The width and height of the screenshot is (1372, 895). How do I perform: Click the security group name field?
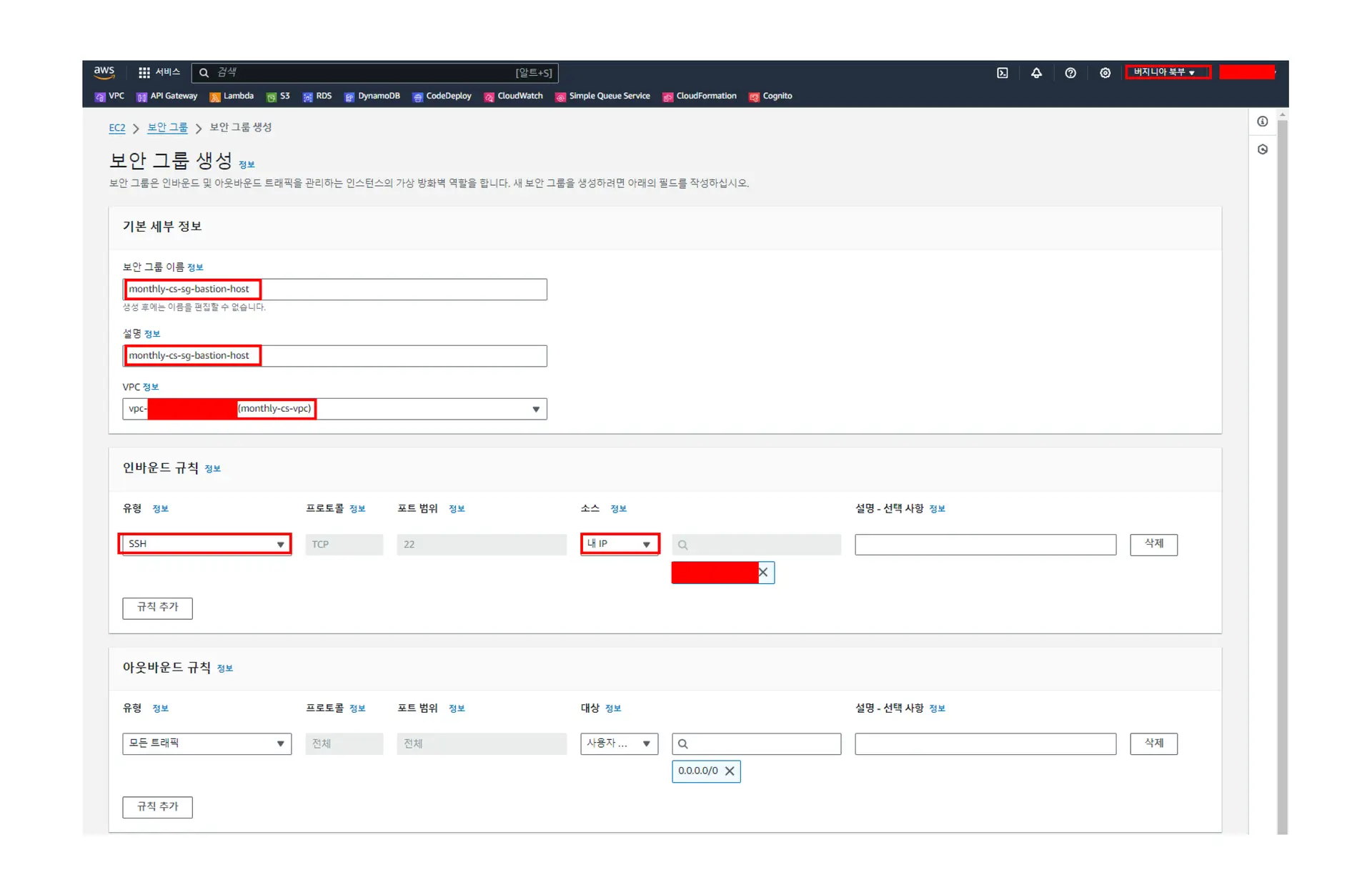334,290
